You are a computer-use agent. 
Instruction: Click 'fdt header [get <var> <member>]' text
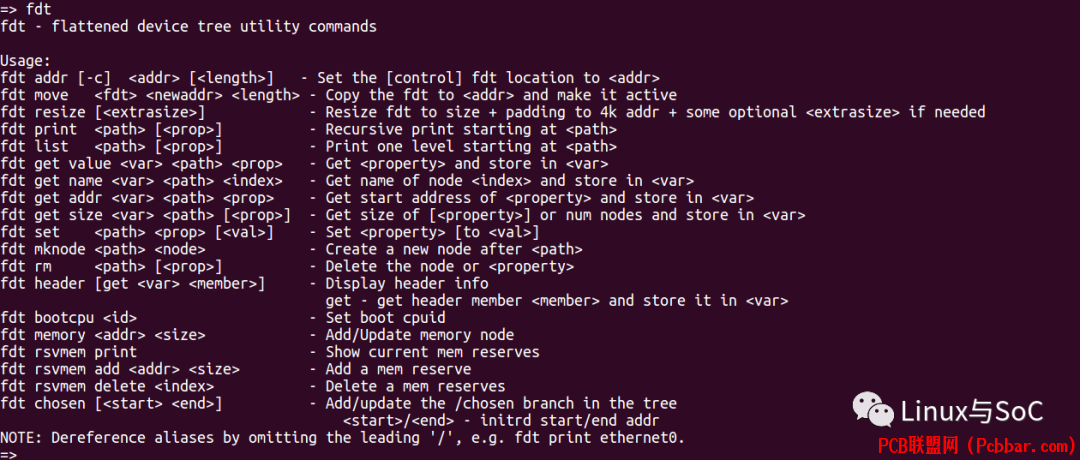(x=132, y=284)
